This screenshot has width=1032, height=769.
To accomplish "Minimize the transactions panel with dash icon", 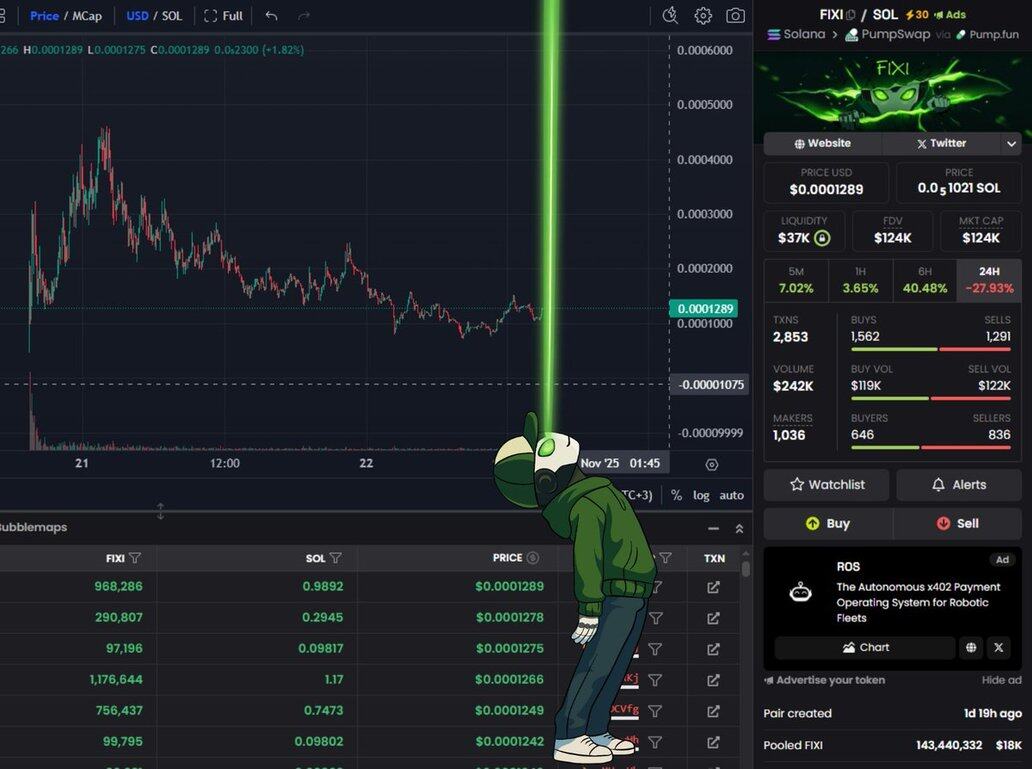I will pos(713,529).
